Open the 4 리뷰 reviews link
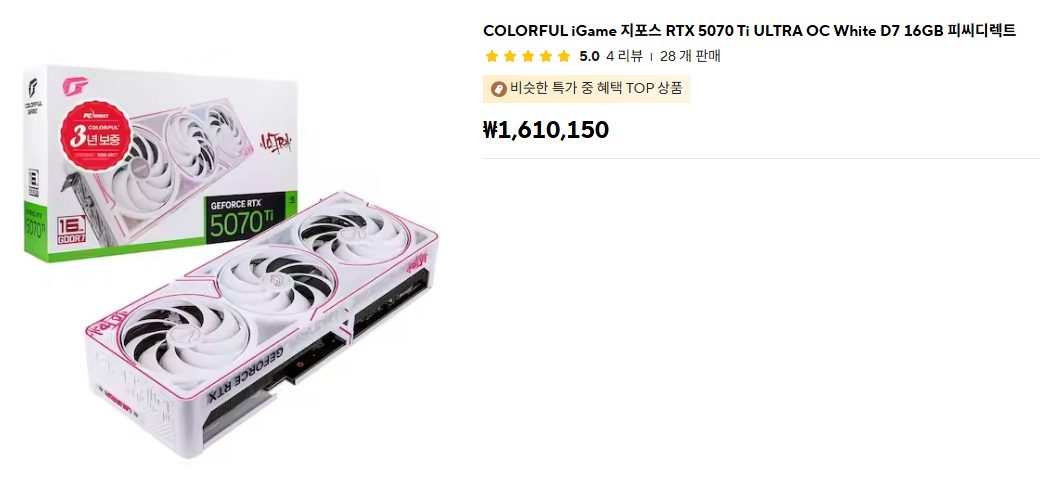Screen dimensions: 1040x478 pyautogui.click(x=623, y=56)
